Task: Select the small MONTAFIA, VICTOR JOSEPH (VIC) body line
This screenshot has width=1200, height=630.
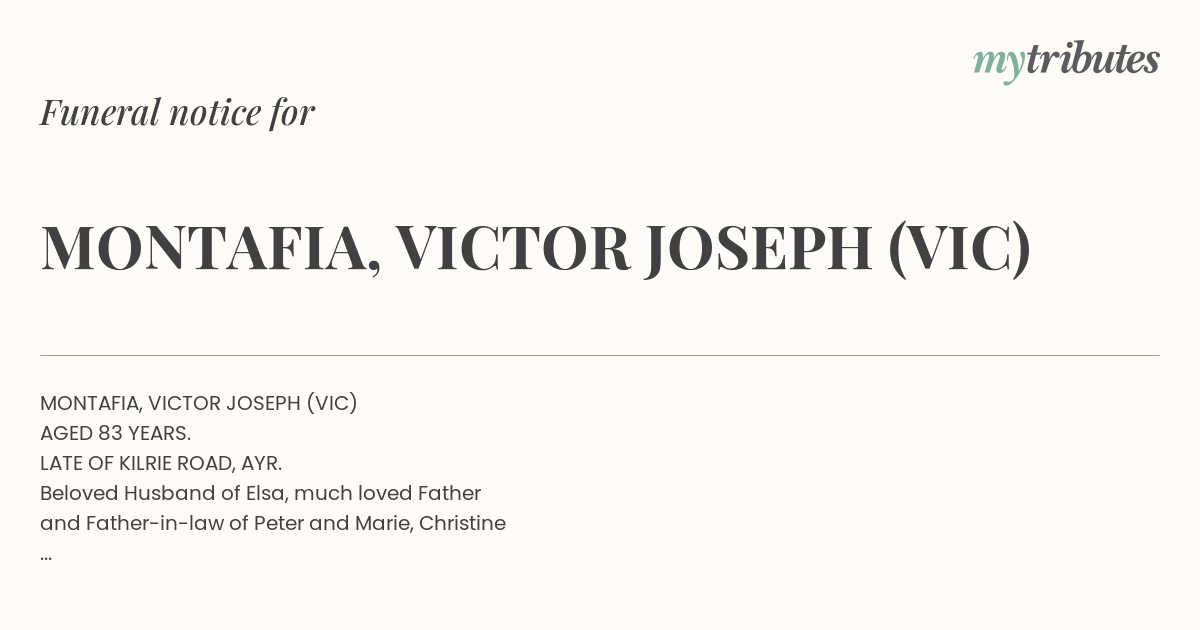Action: click(199, 403)
